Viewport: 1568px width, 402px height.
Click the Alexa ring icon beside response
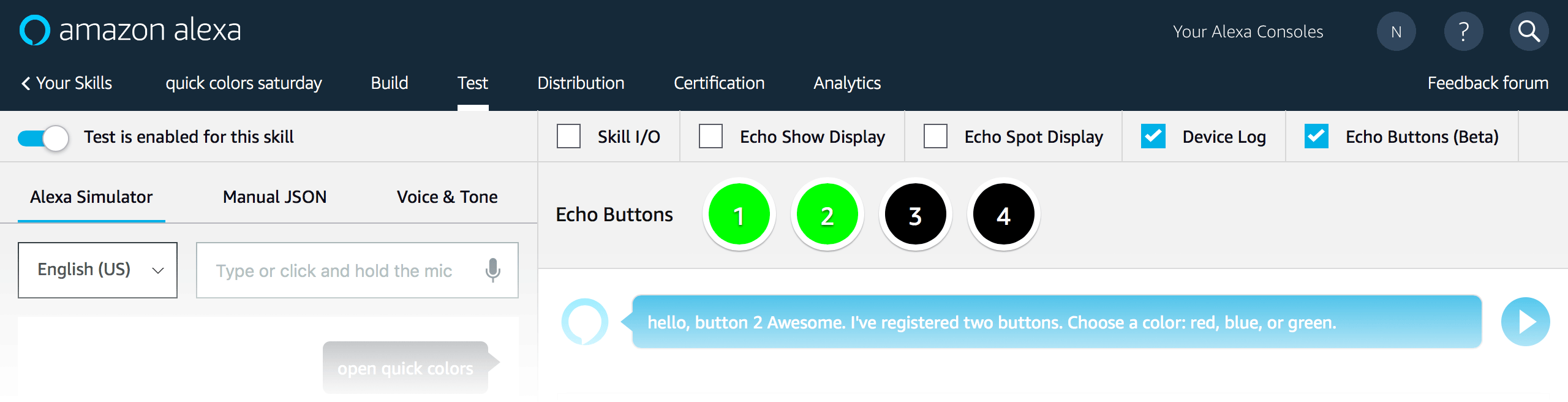click(x=585, y=322)
